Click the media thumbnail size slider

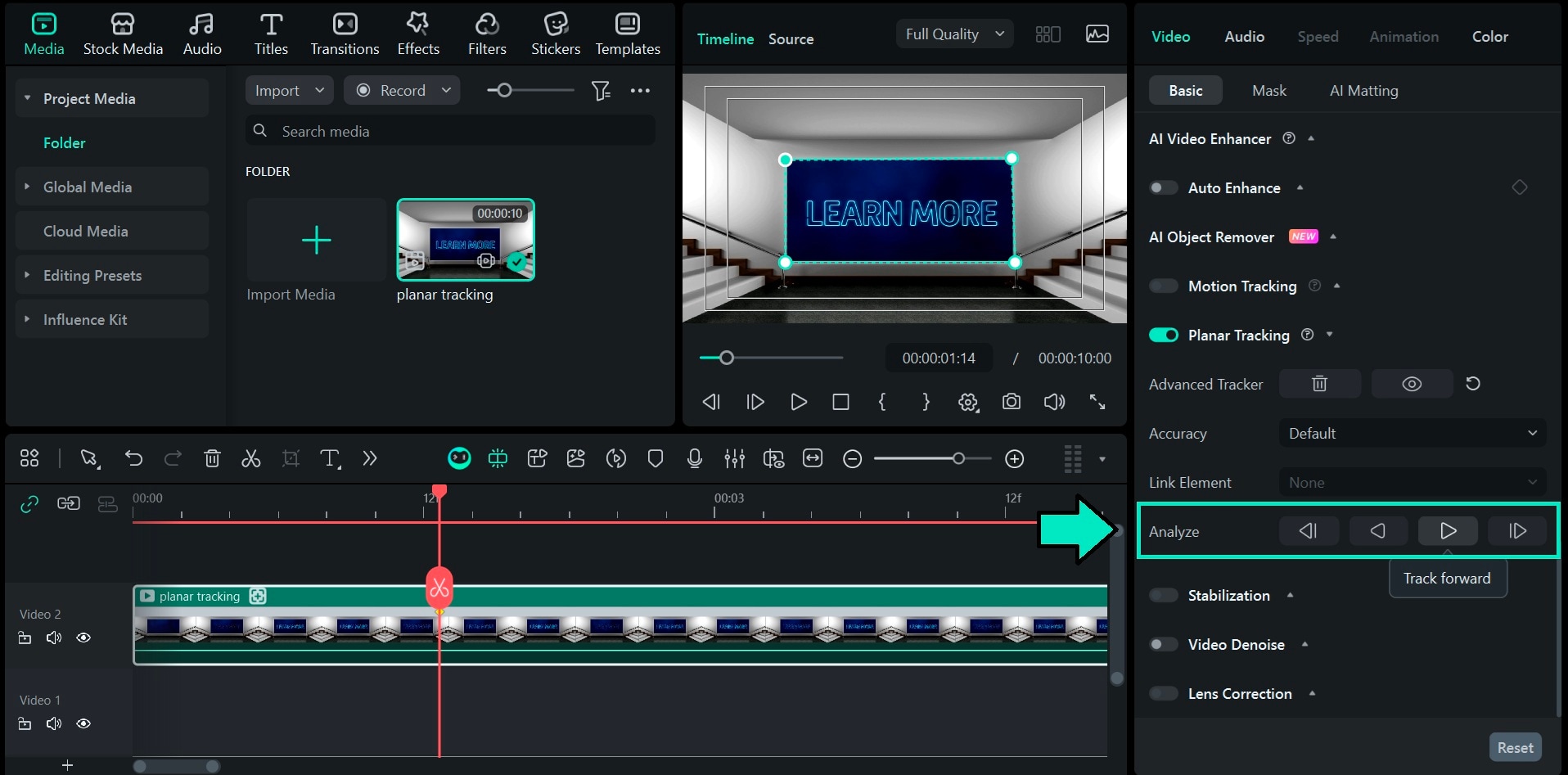click(x=530, y=91)
